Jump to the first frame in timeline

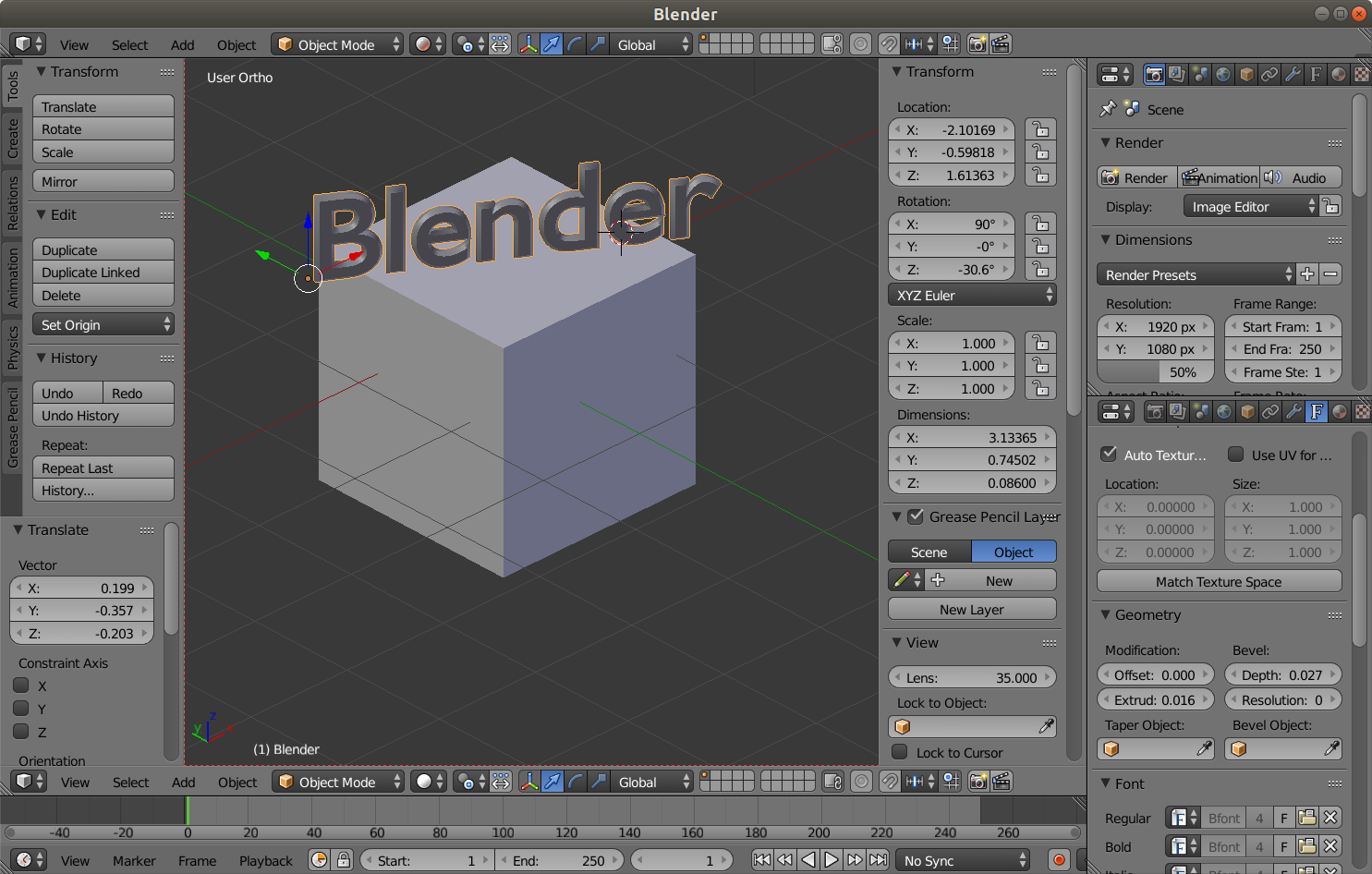pos(761,860)
